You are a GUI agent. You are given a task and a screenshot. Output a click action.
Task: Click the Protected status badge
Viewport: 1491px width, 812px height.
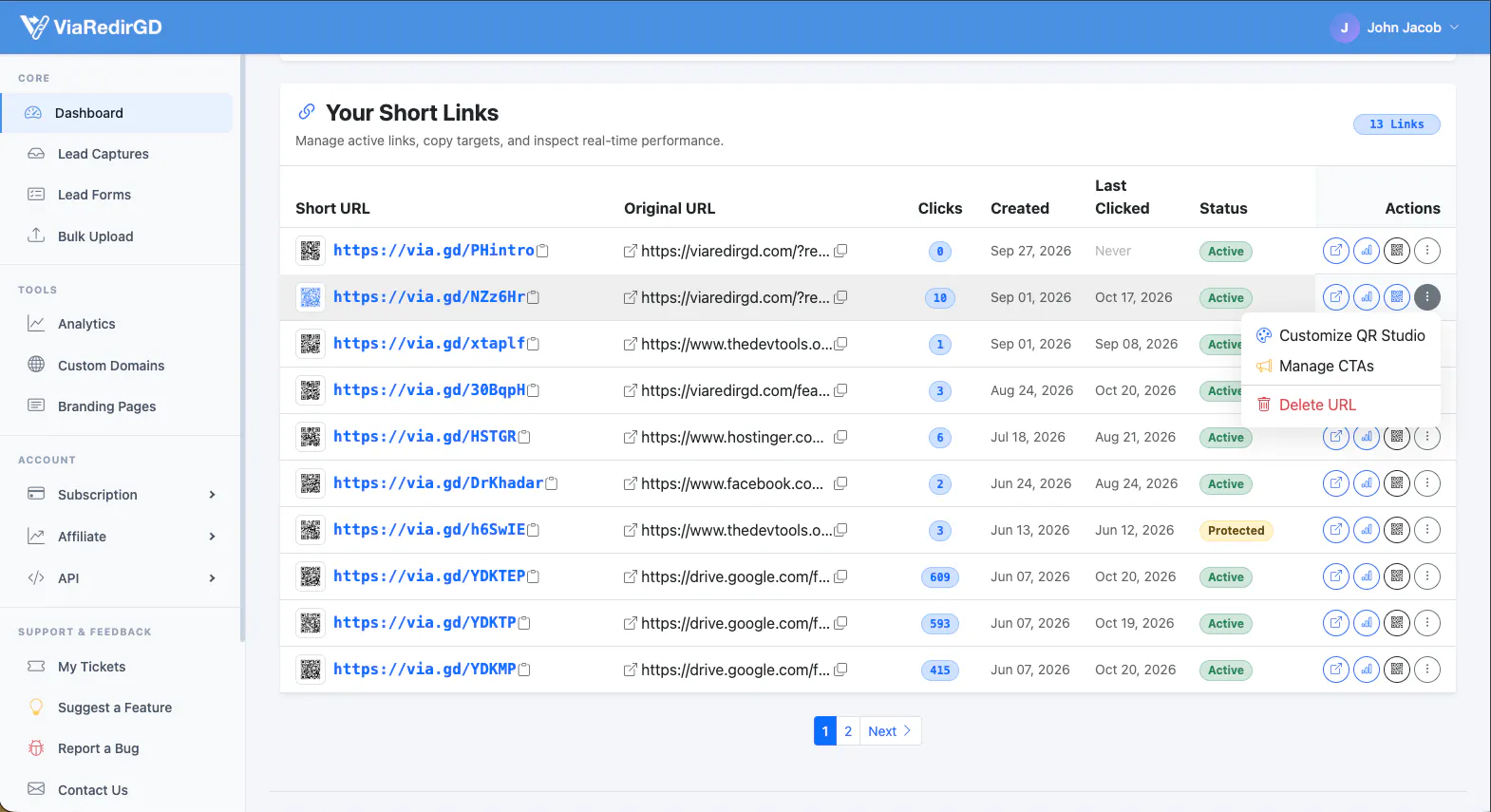tap(1236, 531)
